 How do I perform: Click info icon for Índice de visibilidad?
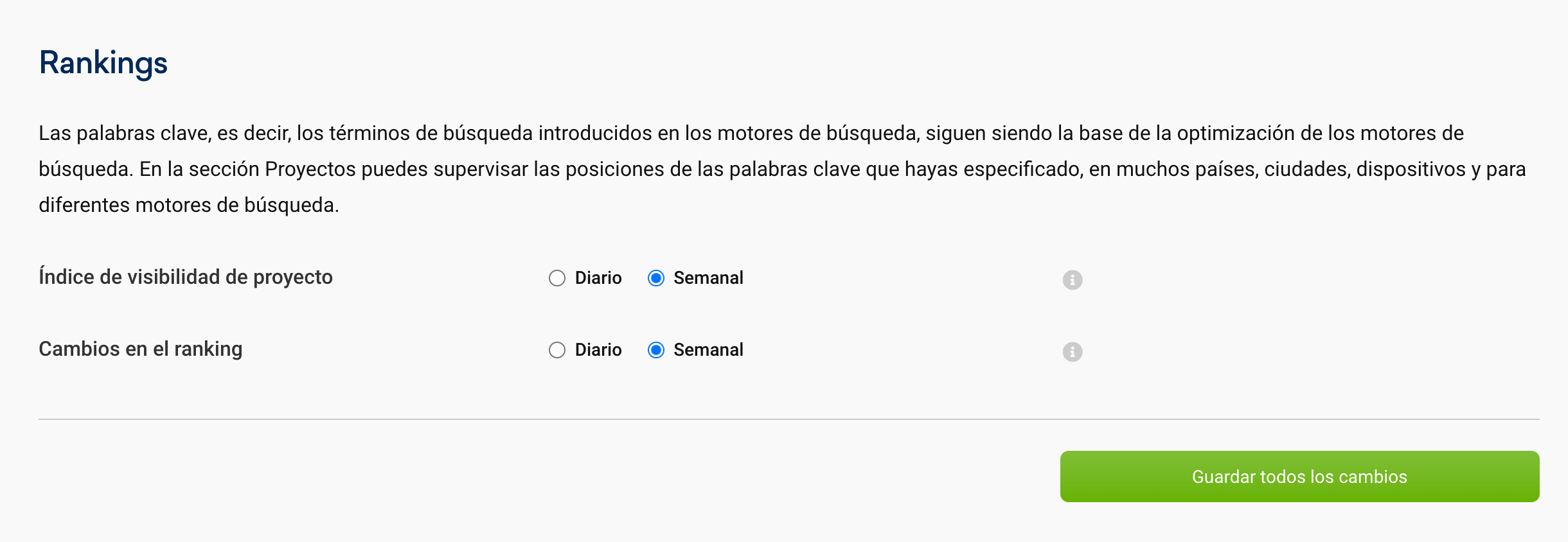[1072, 280]
